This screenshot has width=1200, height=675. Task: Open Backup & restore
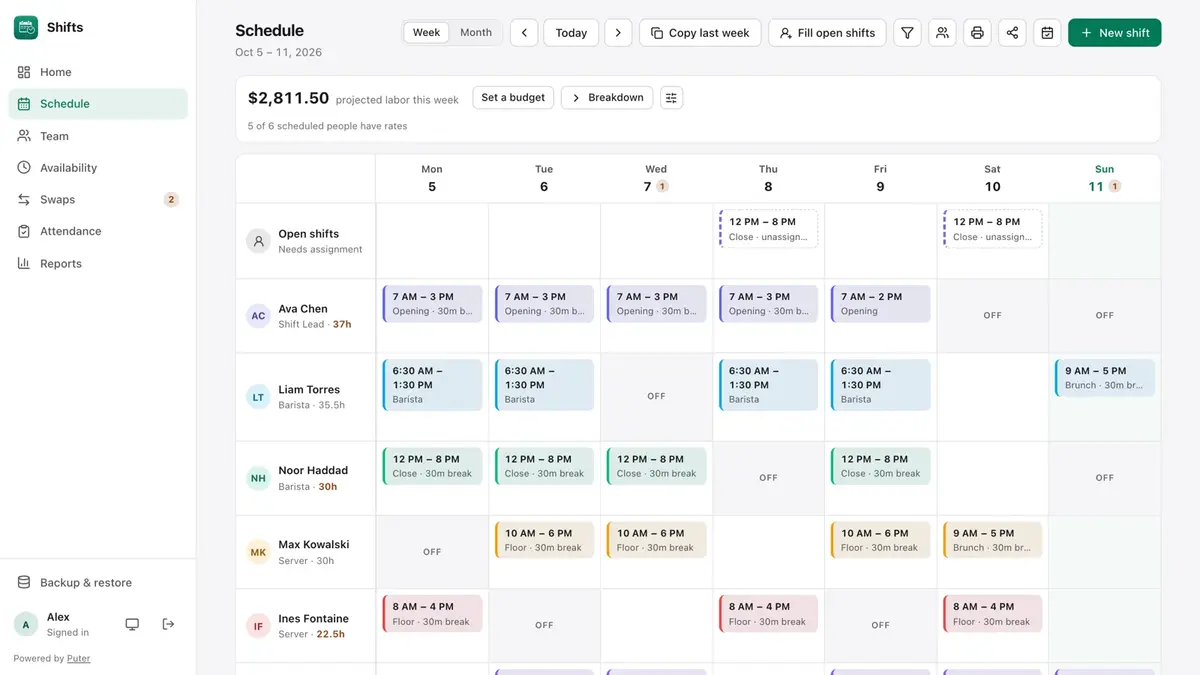[98, 583]
